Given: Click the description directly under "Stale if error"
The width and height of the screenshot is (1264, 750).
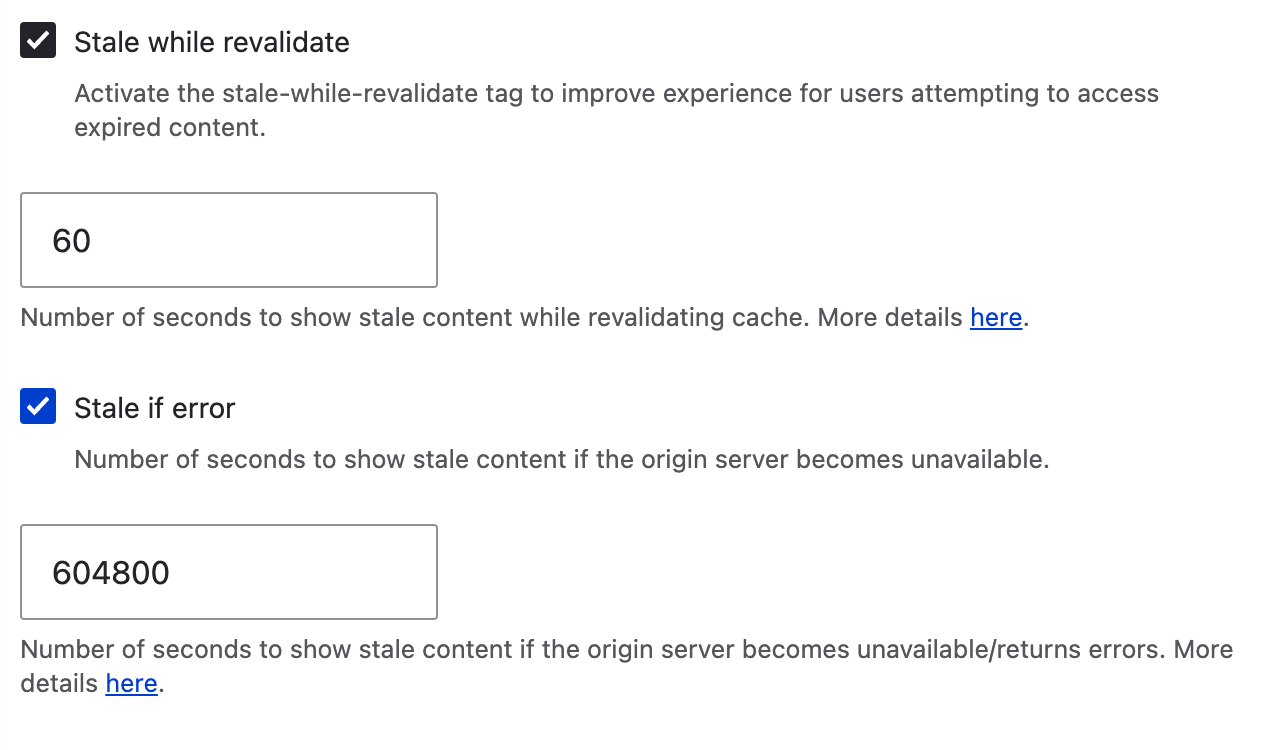Looking at the screenshot, I should 561,460.
